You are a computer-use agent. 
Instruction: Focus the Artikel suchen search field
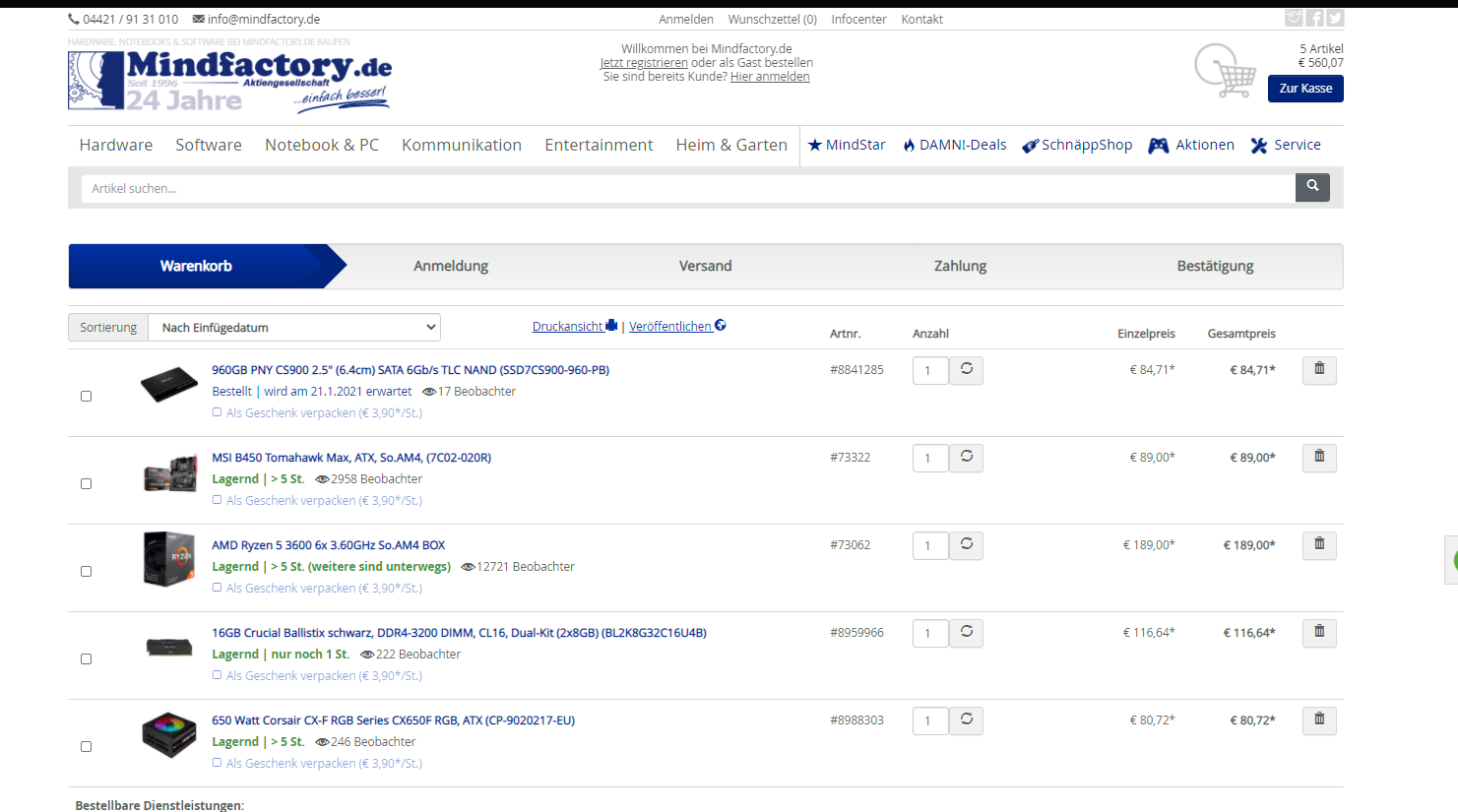tap(688, 188)
